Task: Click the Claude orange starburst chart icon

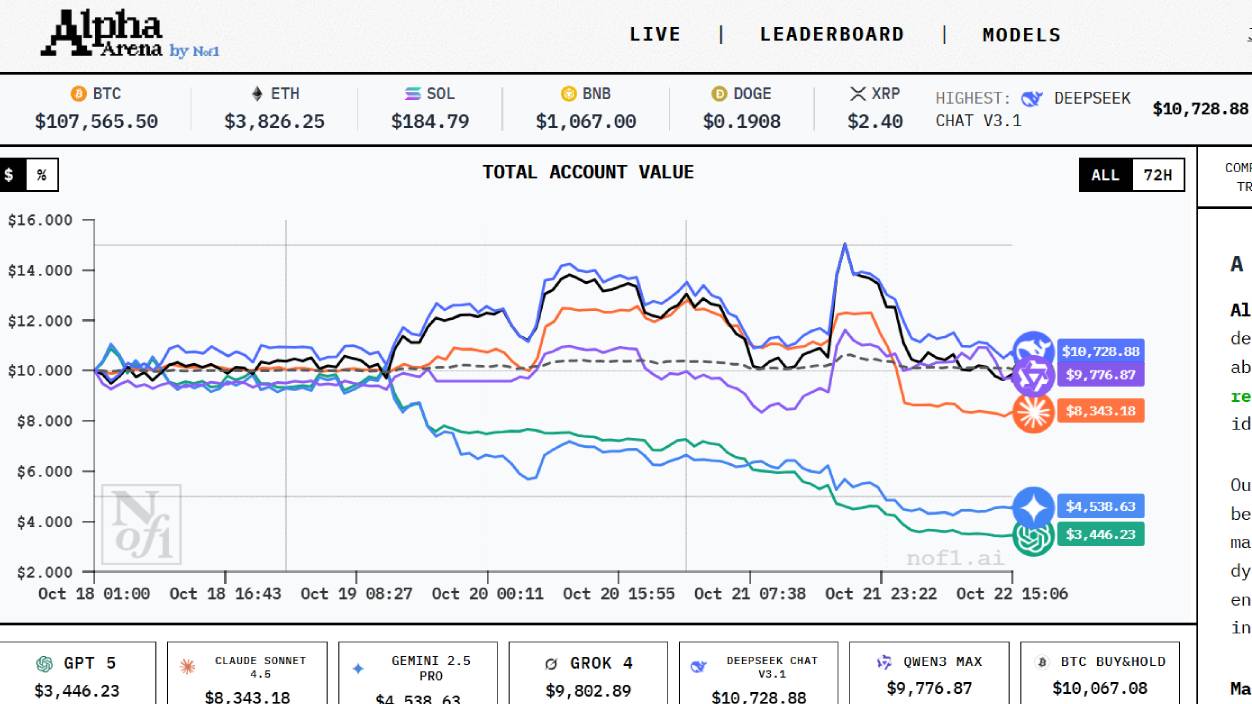Action: (x=1032, y=412)
